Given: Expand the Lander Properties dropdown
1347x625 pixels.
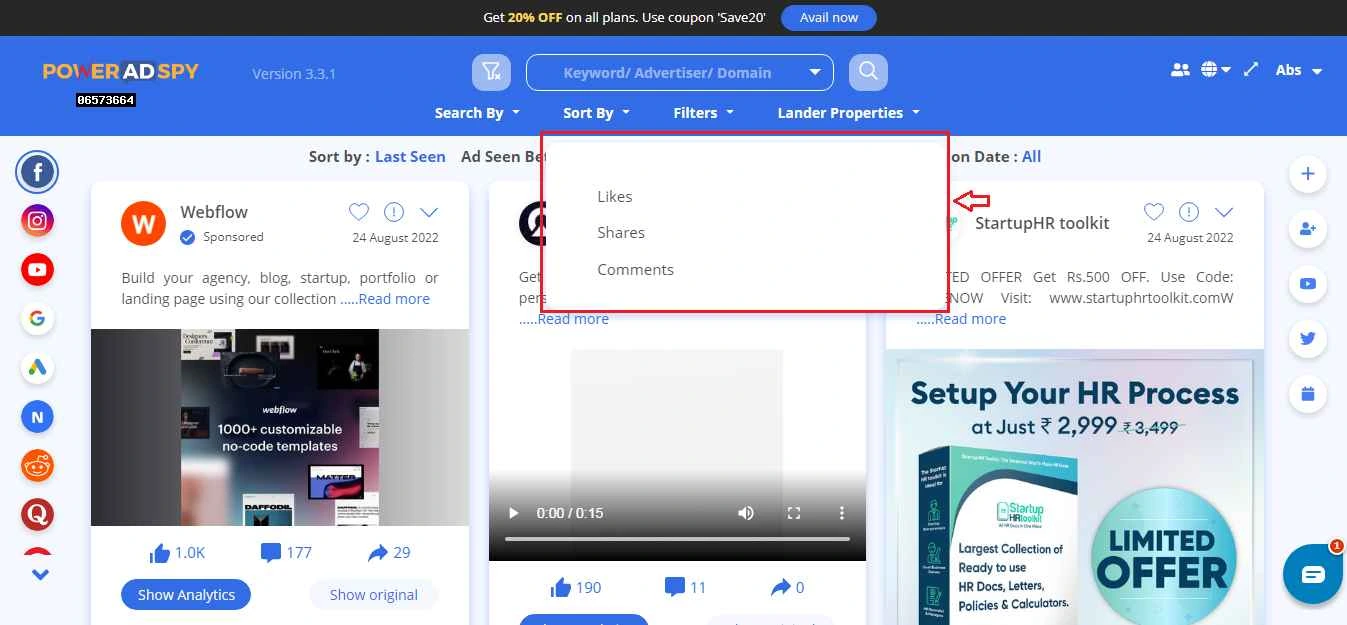Looking at the screenshot, I should coord(848,112).
